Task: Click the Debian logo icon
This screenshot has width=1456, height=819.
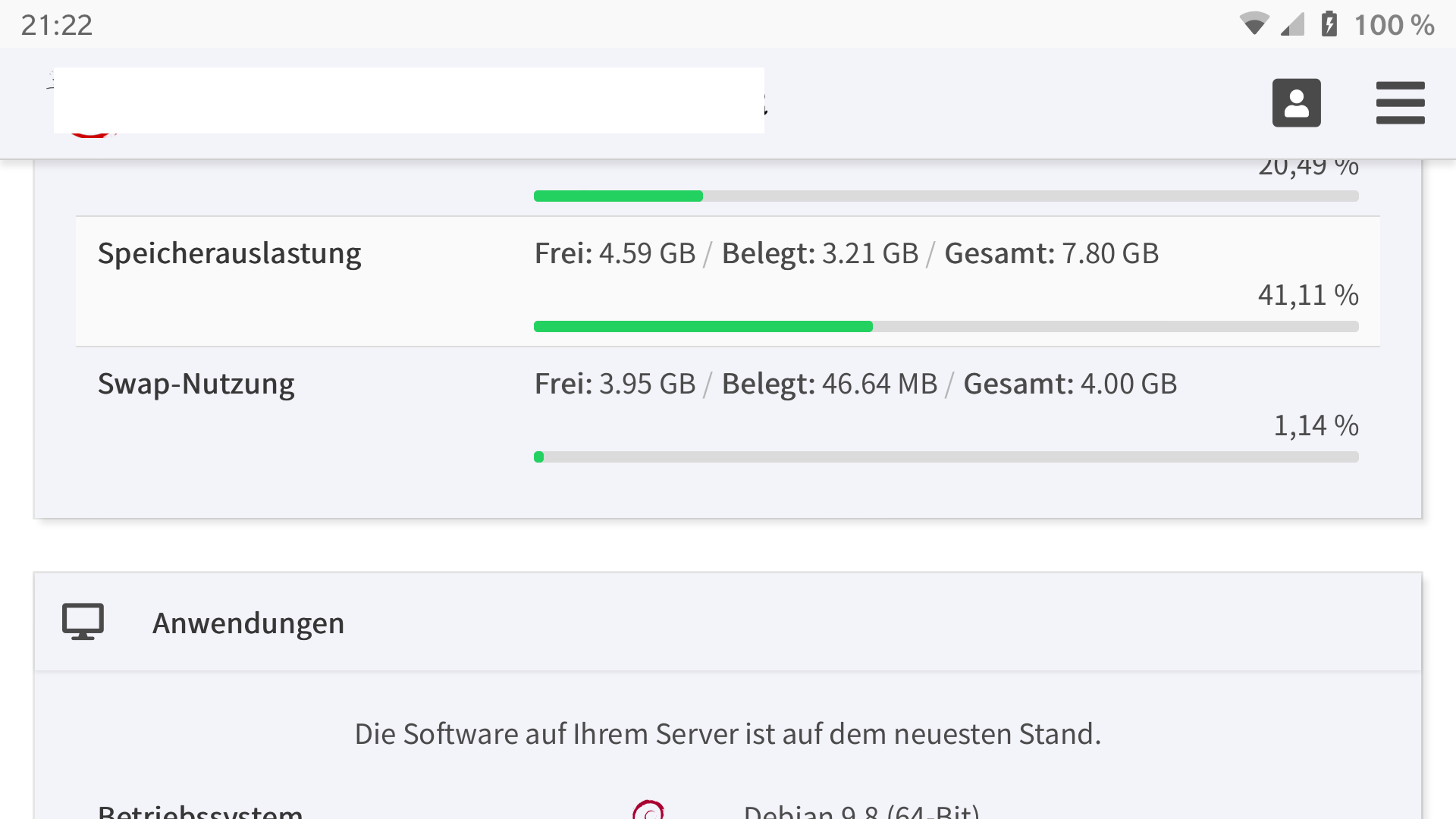Action: [x=648, y=810]
